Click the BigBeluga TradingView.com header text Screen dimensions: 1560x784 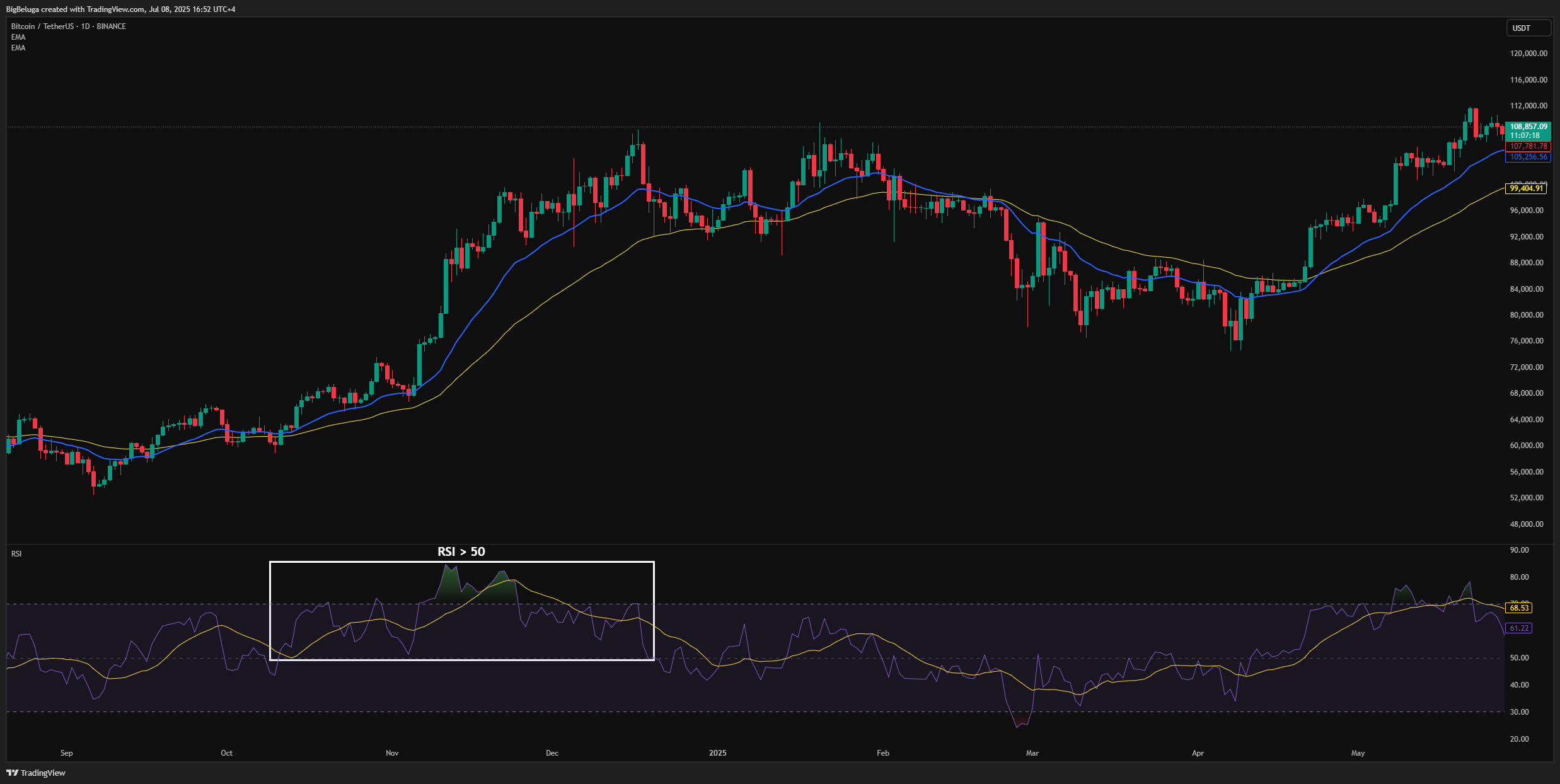120,9
